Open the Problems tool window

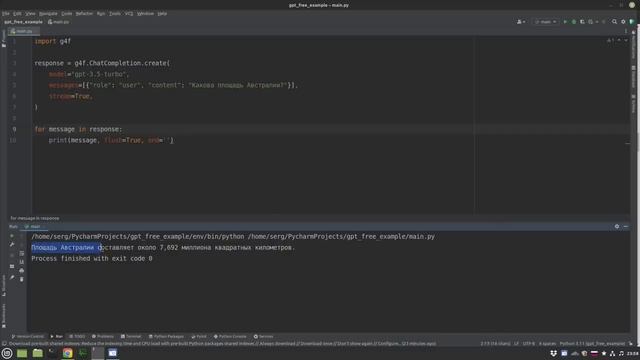coord(103,337)
